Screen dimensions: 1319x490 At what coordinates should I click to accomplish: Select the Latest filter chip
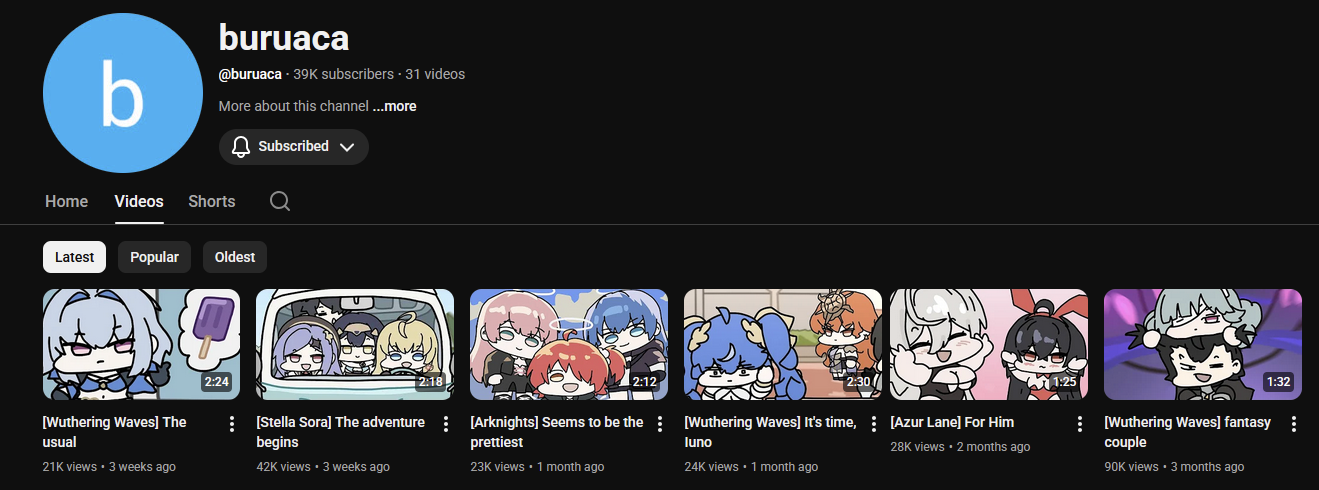click(x=74, y=257)
